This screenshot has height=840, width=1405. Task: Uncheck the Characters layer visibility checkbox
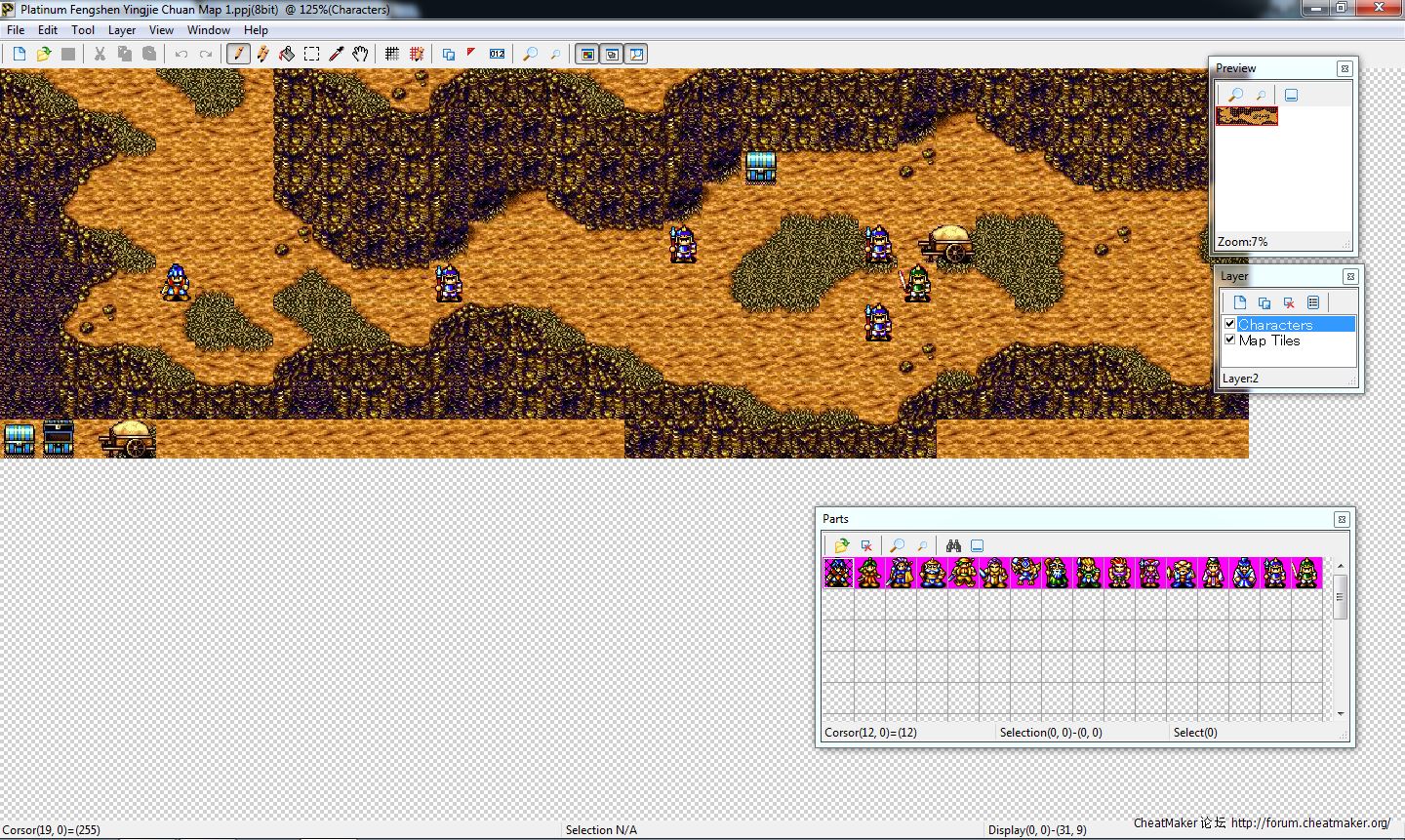(1230, 324)
